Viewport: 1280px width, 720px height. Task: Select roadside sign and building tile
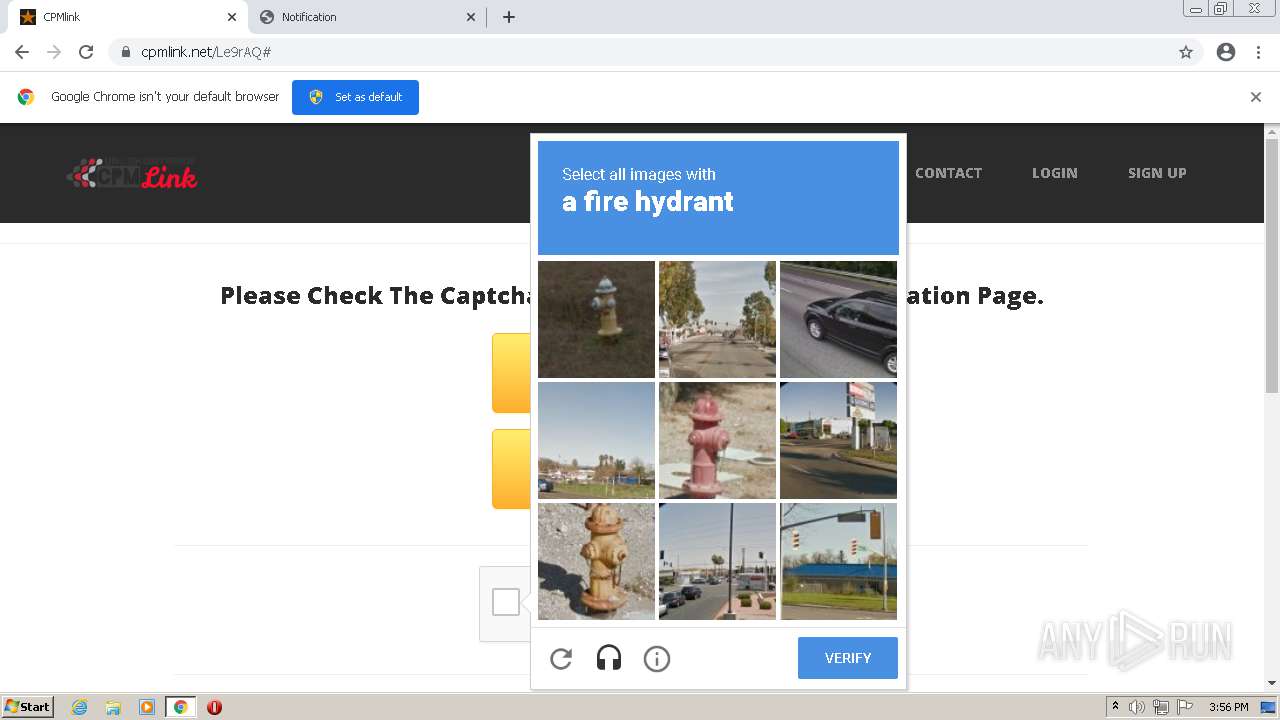coord(838,440)
